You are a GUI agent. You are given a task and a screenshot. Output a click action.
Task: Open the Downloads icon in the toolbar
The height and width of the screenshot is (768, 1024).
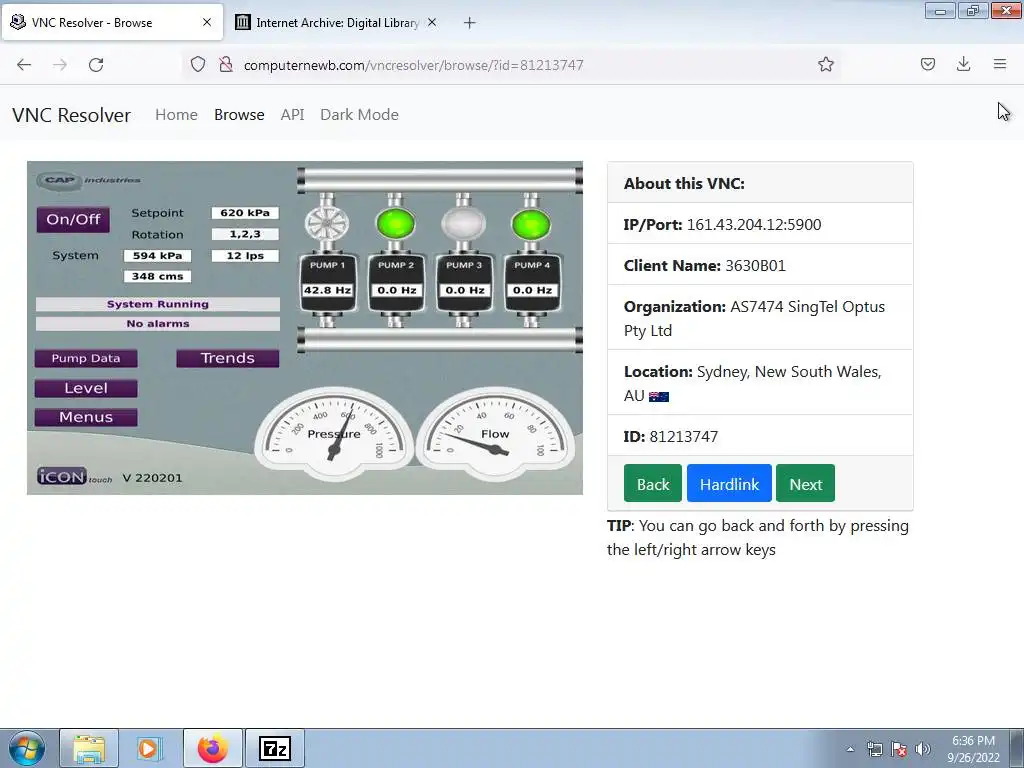(963, 64)
